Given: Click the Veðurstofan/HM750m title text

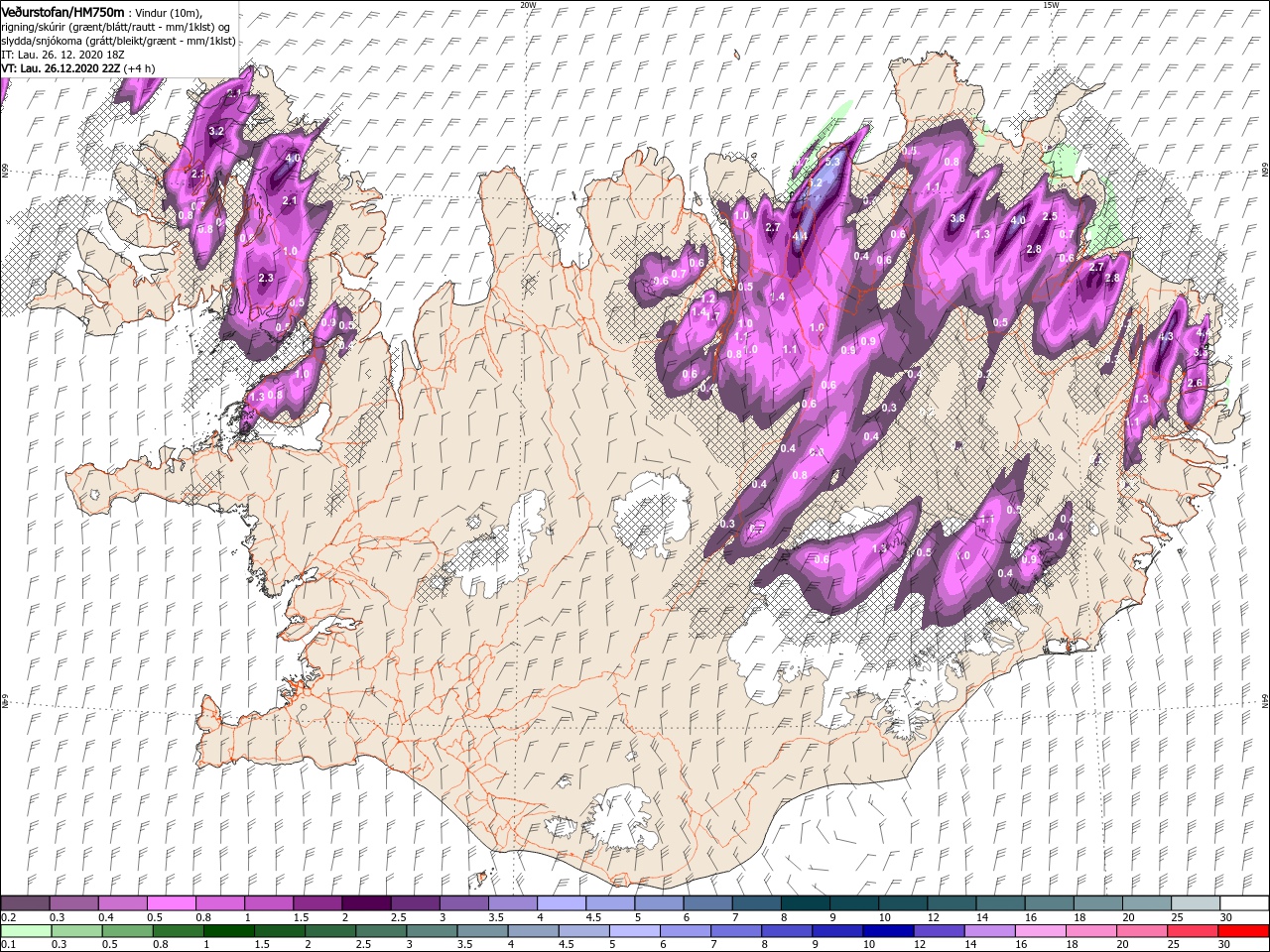Looking at the screenshot, I should point(63,12).
